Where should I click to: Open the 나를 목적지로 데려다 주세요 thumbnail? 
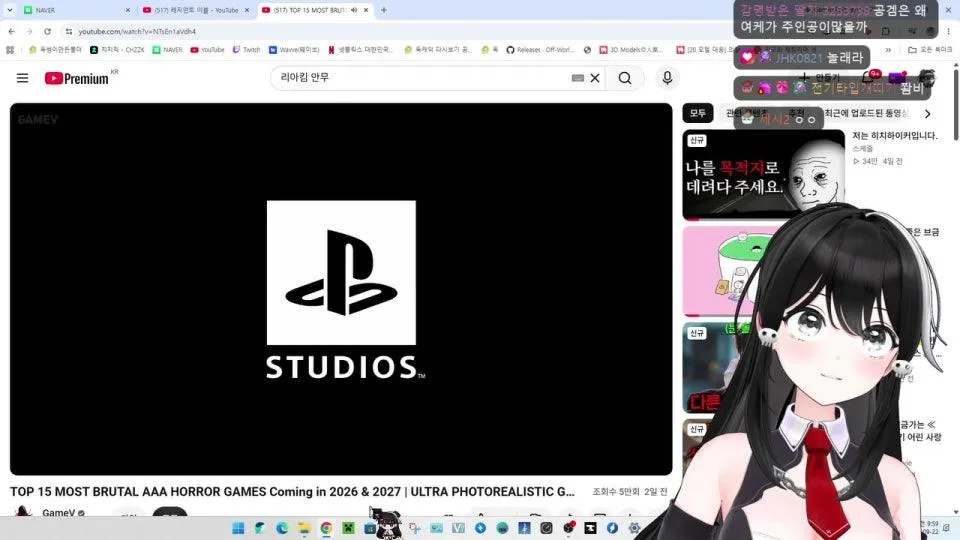point(763,175)
